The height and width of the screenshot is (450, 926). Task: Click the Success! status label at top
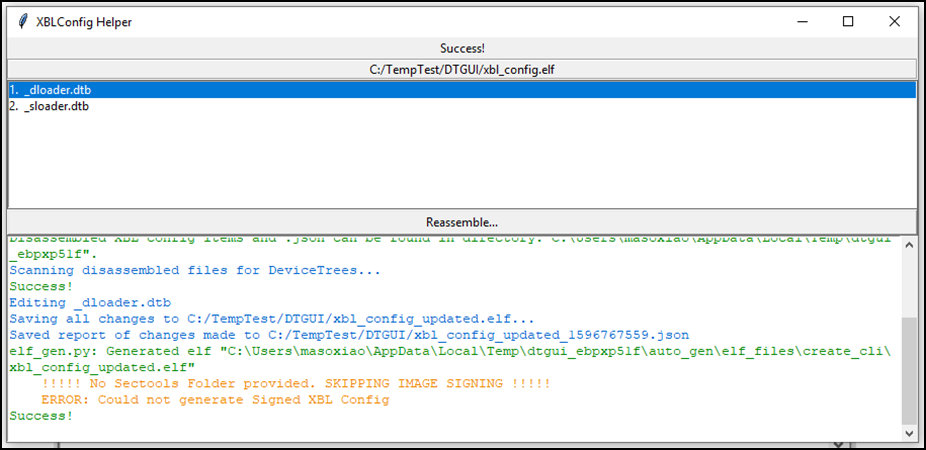[462, 48]
